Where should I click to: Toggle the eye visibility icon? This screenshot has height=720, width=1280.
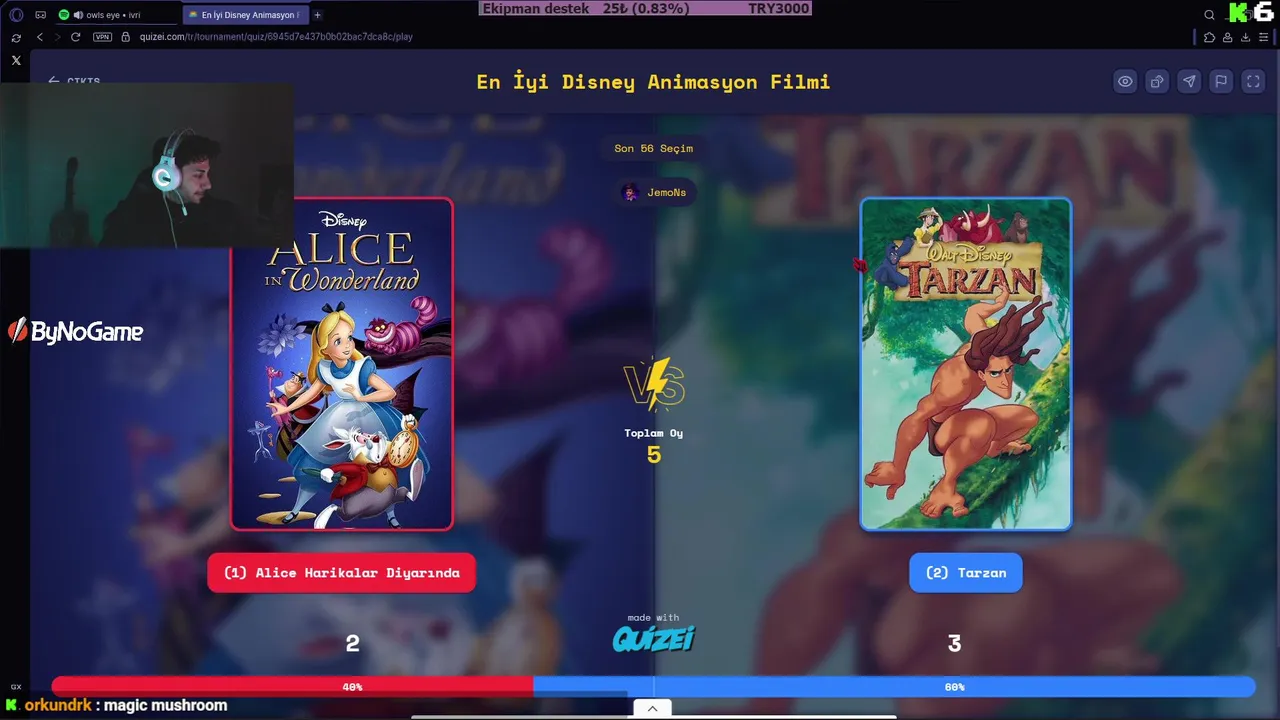[x=1125, y=82]
